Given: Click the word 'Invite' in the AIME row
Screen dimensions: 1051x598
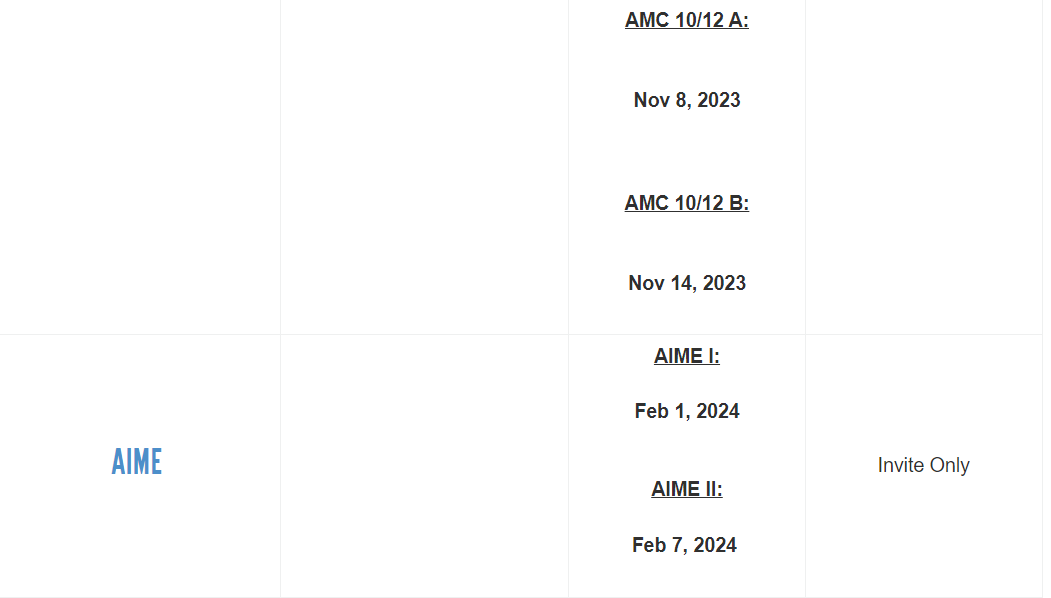Looking at the screenshot, I should coord(900,465).
